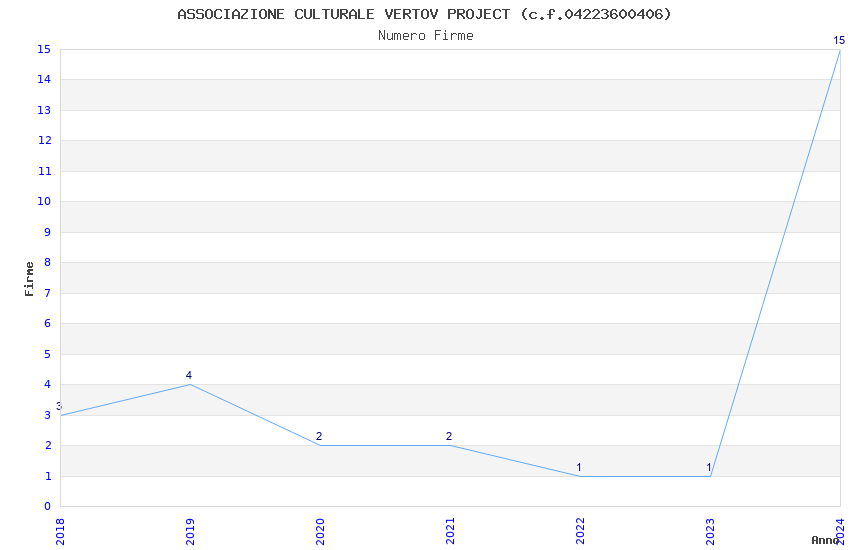Screen dimensions: 850x550
Task: Click the 2023 x-axis year label
Action: (710, 532)
